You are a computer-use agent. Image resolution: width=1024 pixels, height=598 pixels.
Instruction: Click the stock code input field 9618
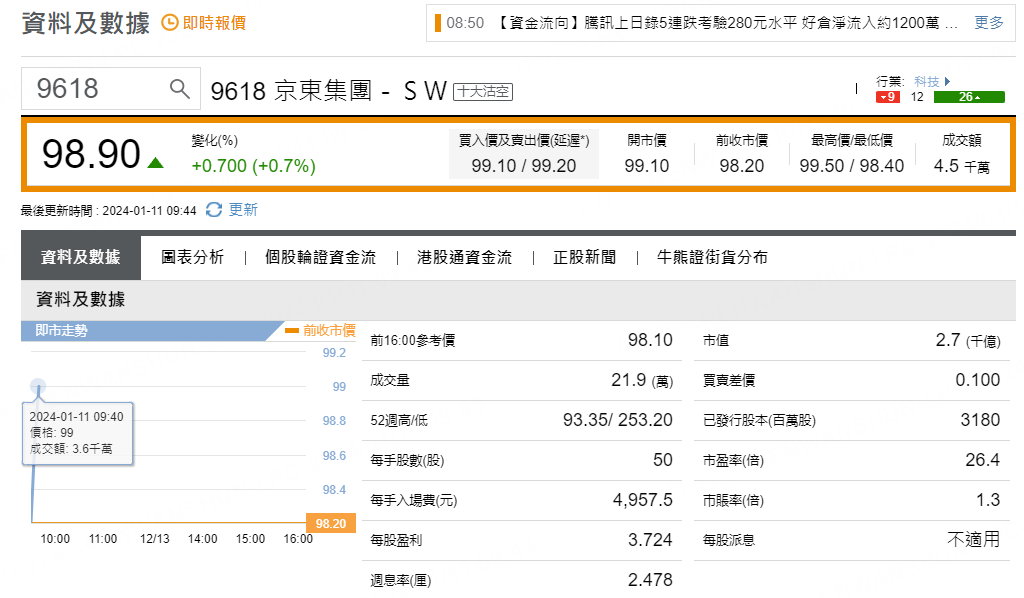[x=110, y=88]
